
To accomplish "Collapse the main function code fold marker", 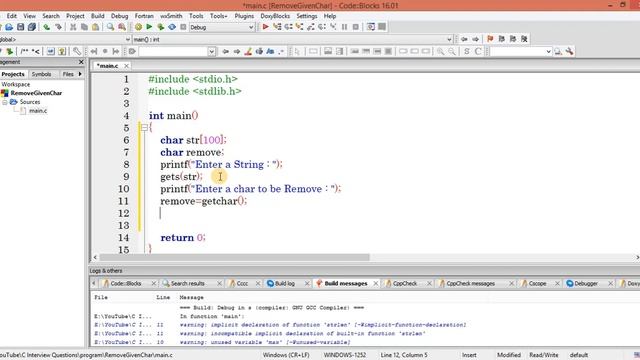I will (x=144, y=128).
